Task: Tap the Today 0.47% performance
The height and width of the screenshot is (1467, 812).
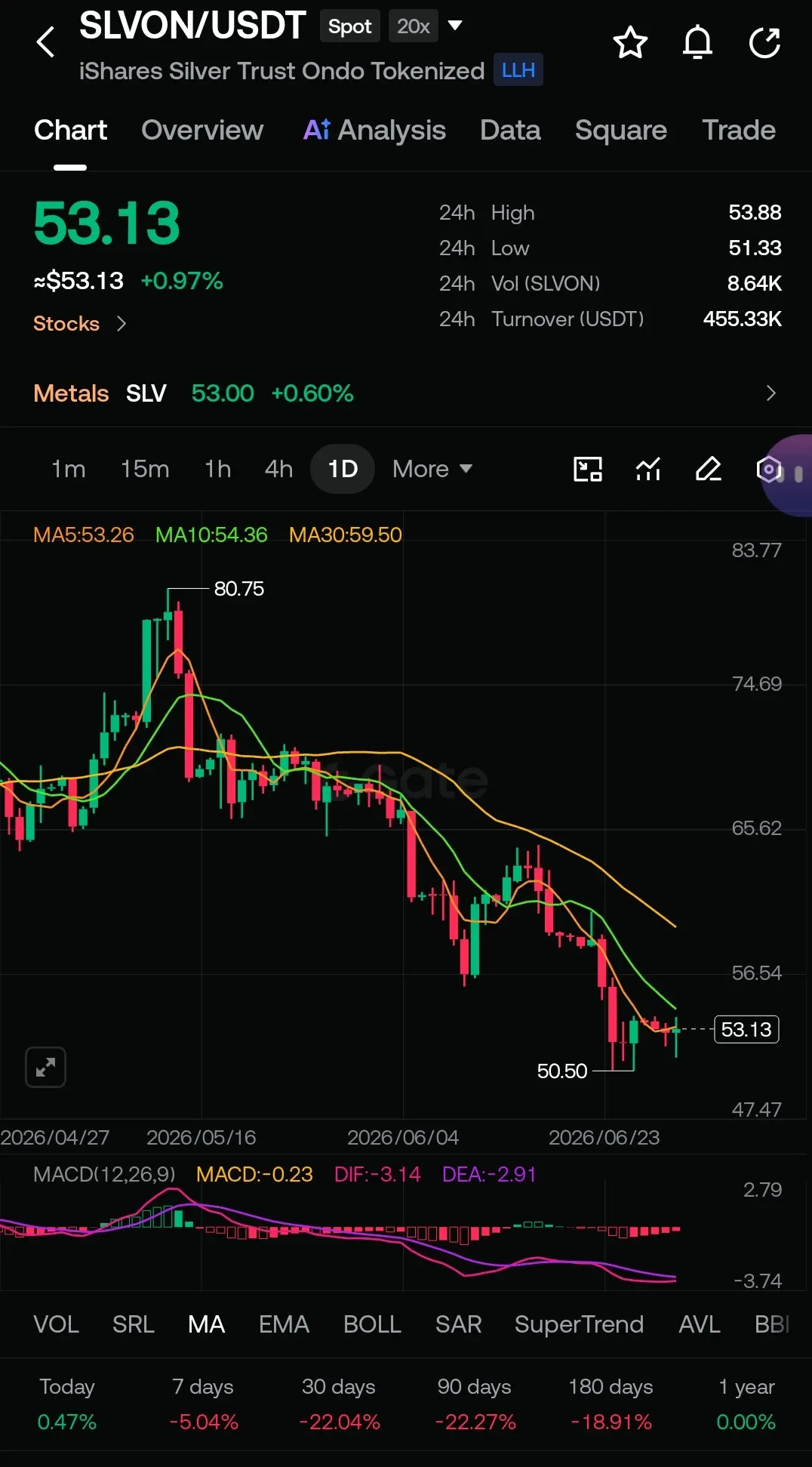Action: (67, 1404)
